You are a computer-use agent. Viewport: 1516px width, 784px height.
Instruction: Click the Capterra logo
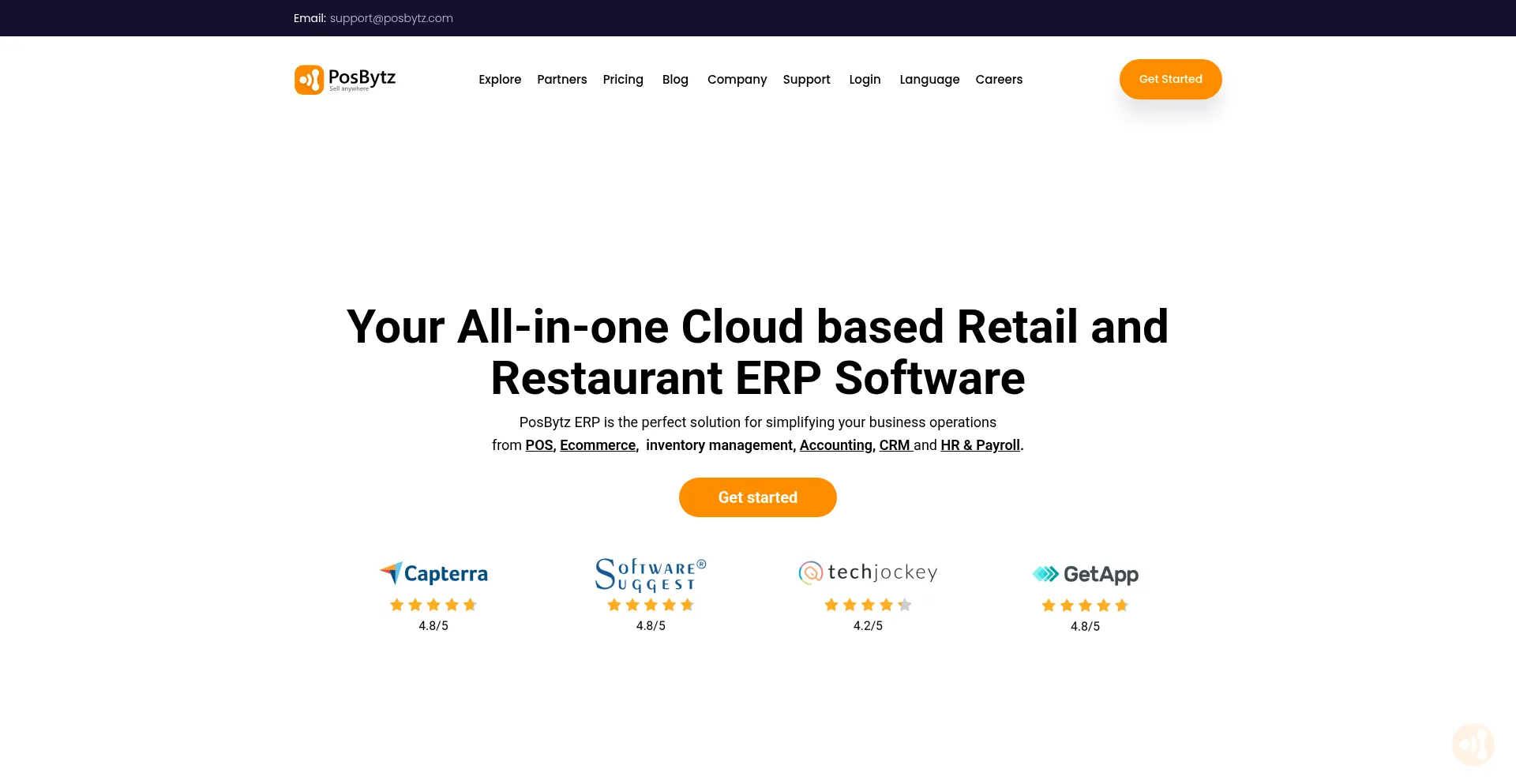tap(433, 573)
